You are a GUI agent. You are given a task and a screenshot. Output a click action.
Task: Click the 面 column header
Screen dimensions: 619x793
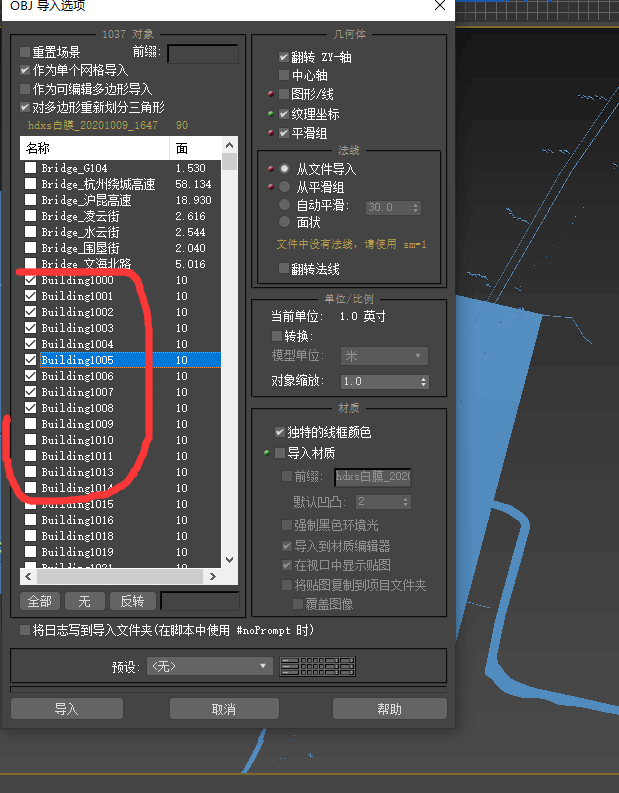pos(196,148)
